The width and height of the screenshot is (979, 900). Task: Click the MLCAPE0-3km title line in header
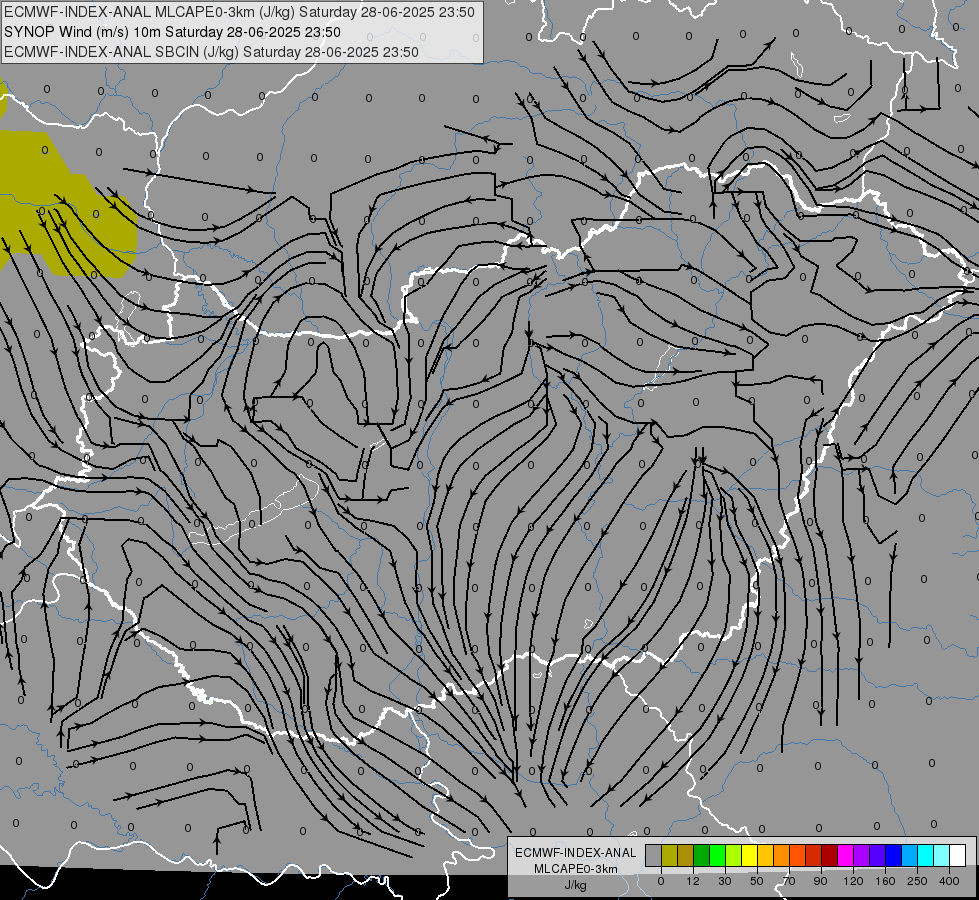point(239,12)
